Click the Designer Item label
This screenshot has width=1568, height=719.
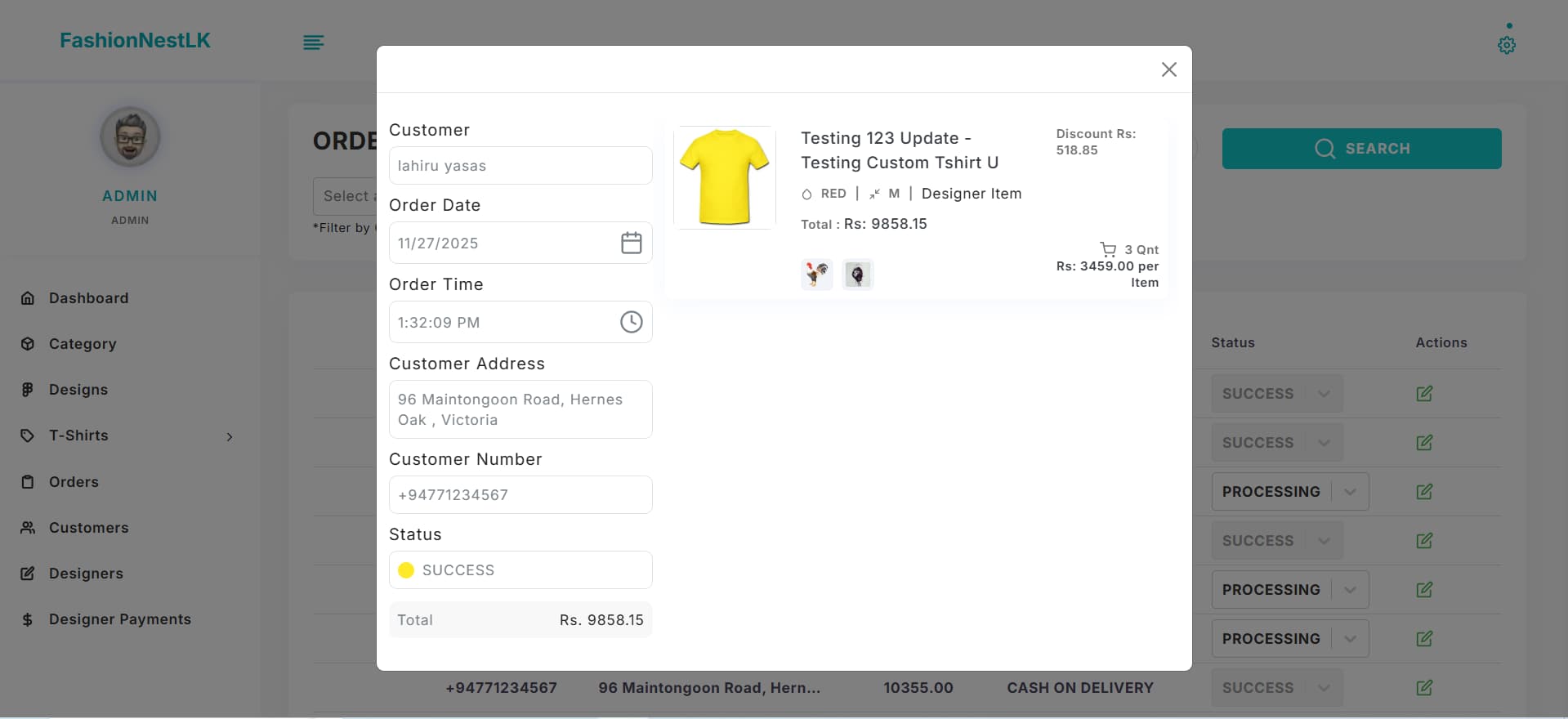tap(972, 194)
